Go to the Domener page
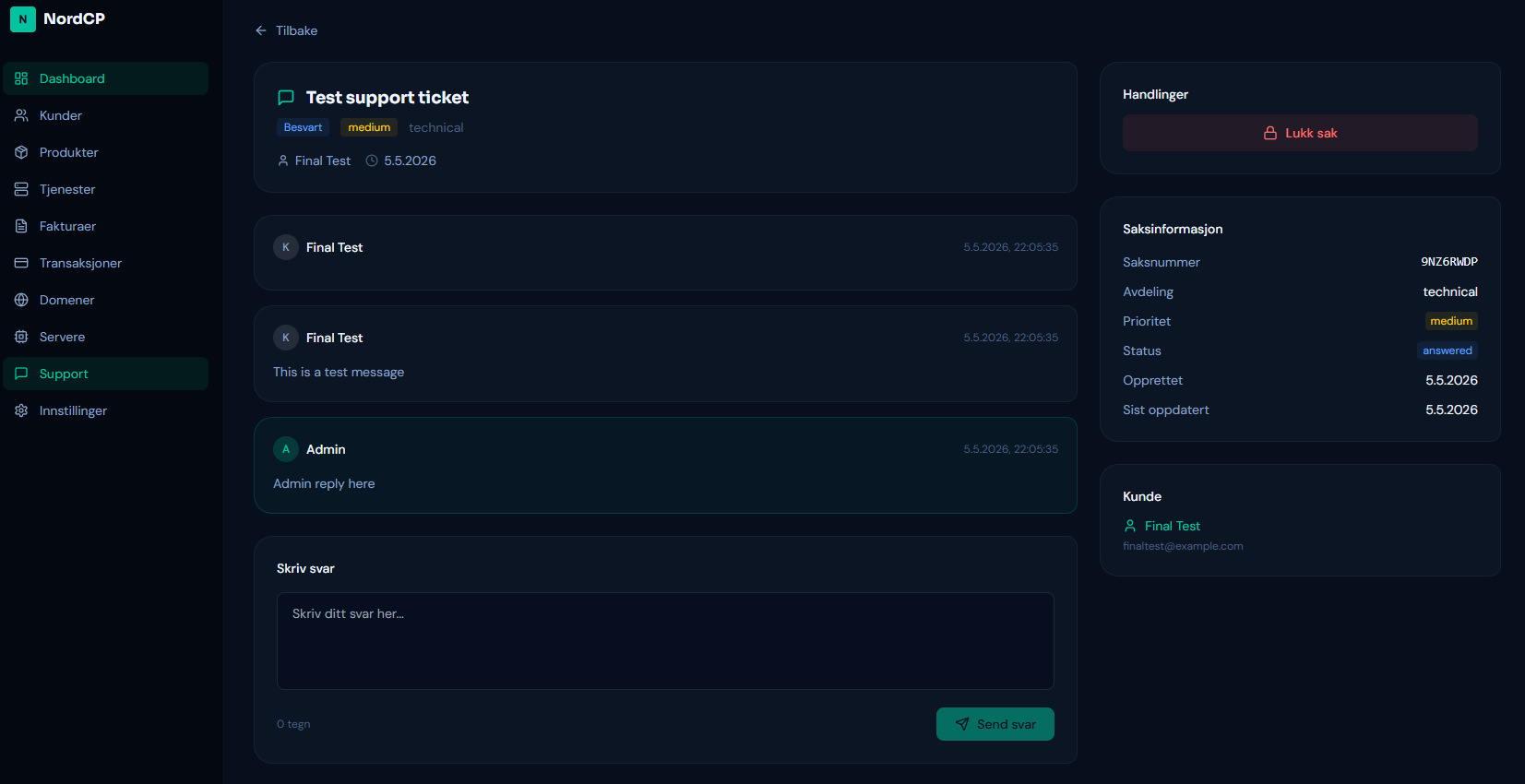This screenshot has width=1525, height=784. click(x=106, y=300)
